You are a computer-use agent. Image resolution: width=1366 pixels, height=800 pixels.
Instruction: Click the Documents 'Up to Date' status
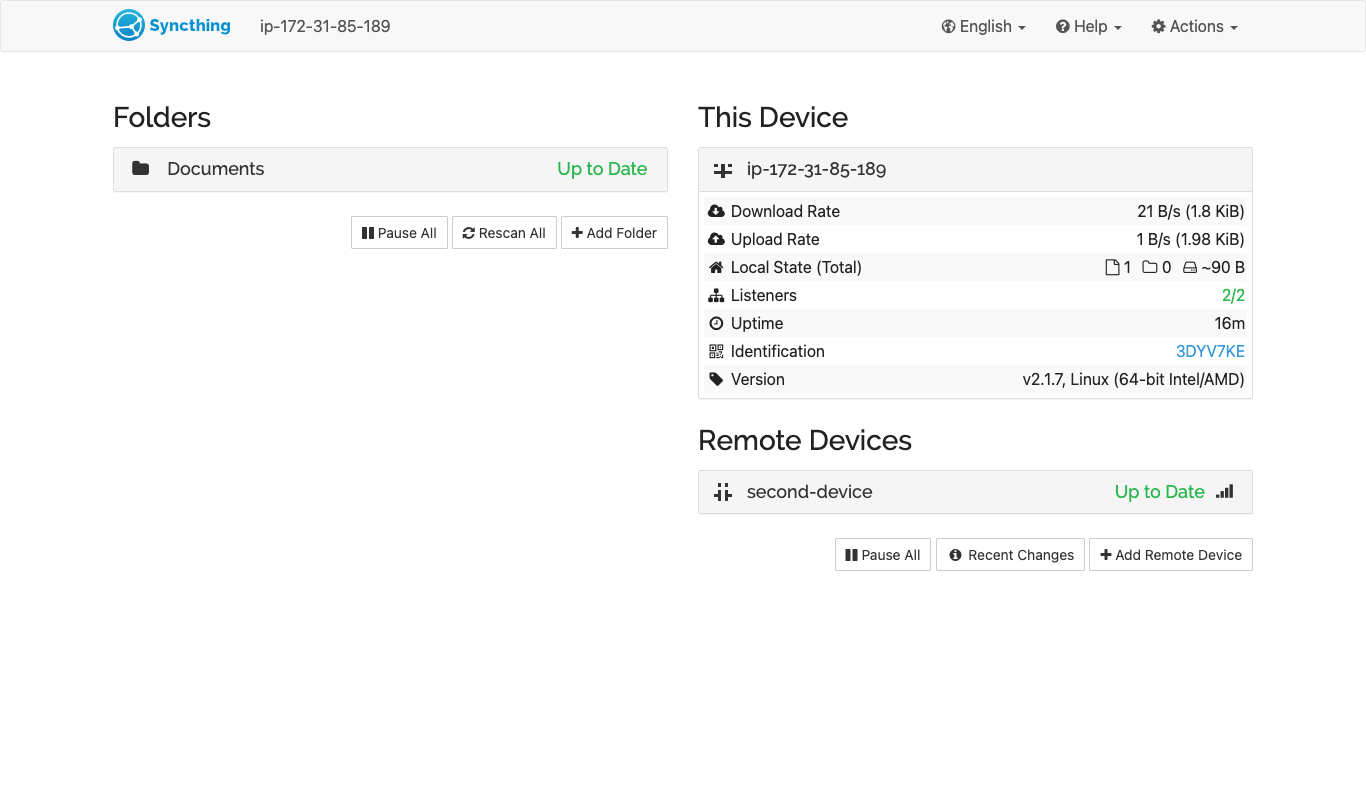coord(602,169)
